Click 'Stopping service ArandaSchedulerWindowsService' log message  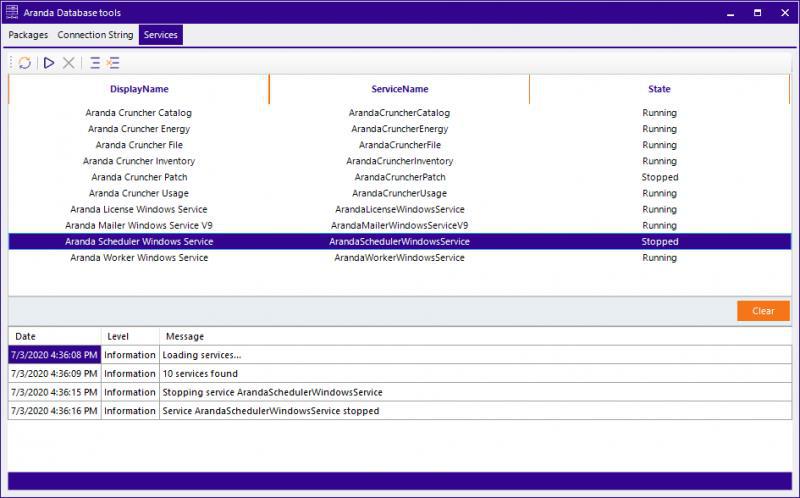[x=272, y=392]
